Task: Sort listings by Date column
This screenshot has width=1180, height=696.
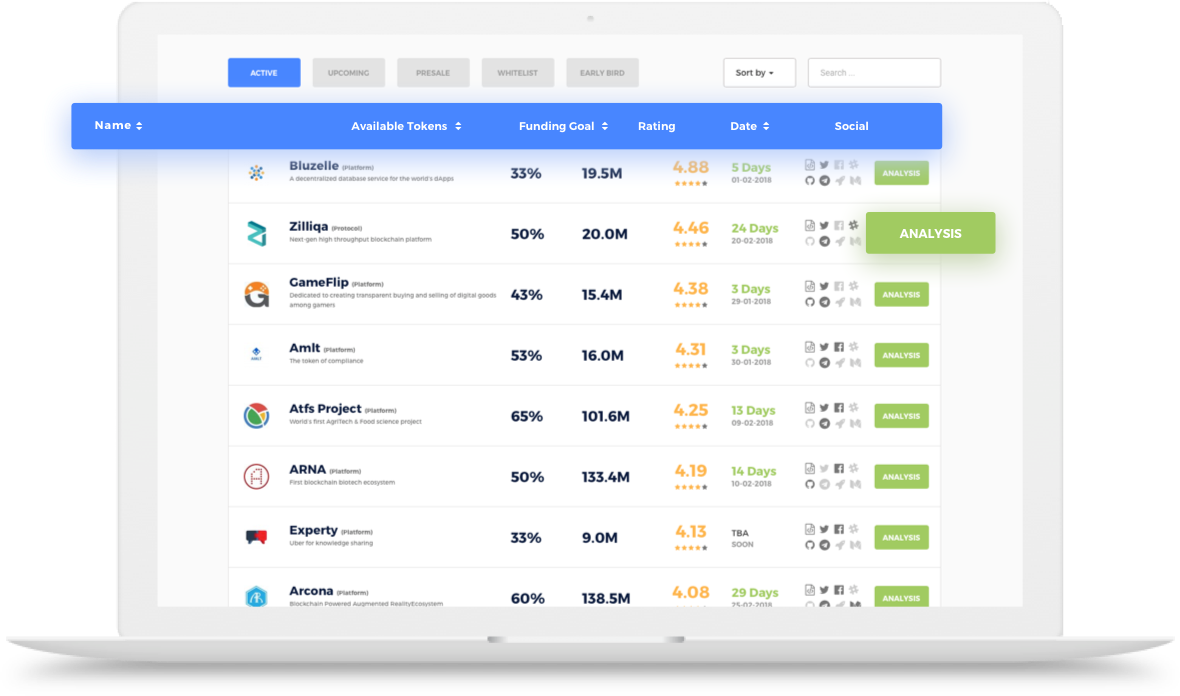Action: [749, 126]
